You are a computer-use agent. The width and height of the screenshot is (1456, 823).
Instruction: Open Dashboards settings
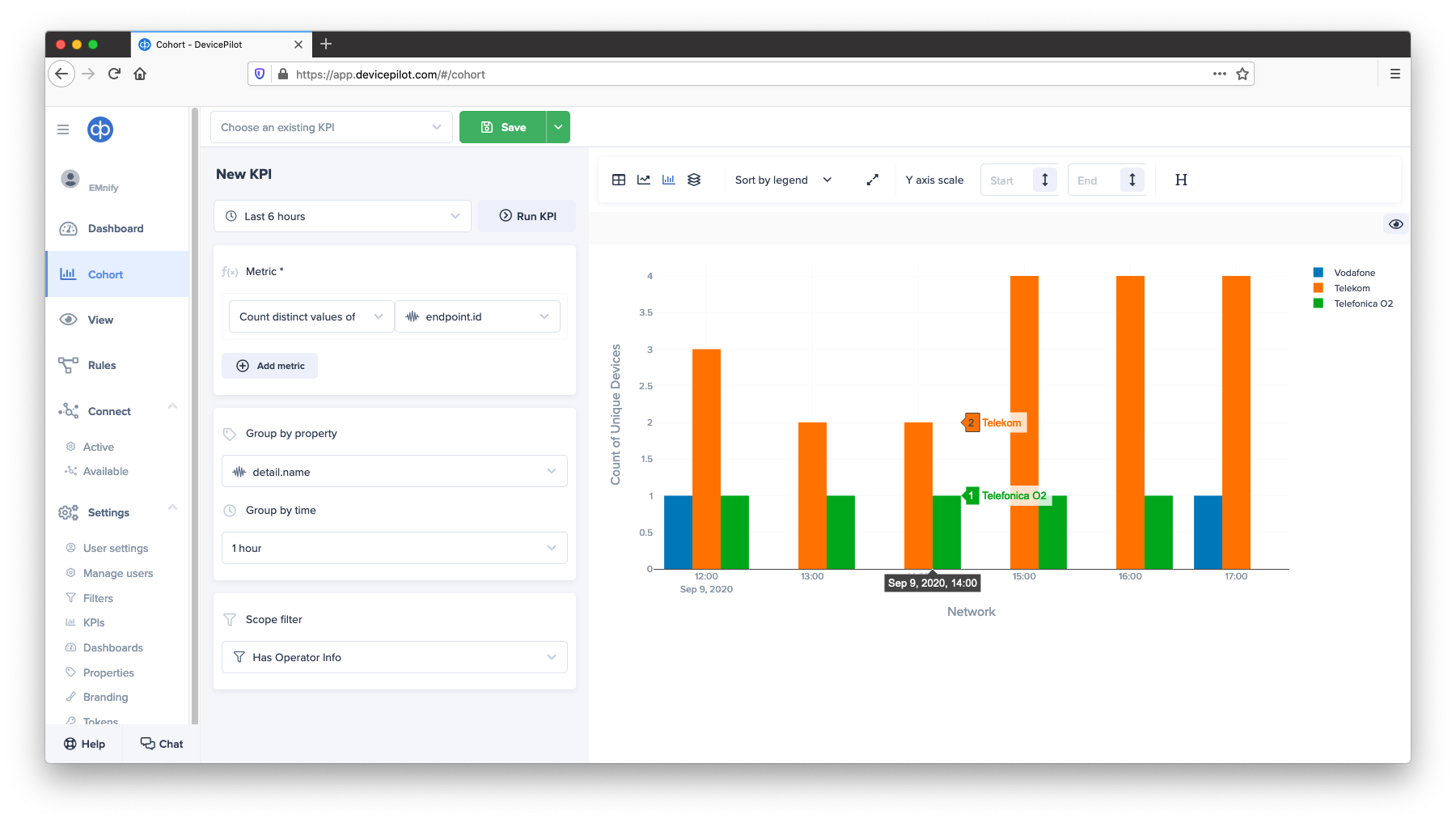(x=112, y=647)
